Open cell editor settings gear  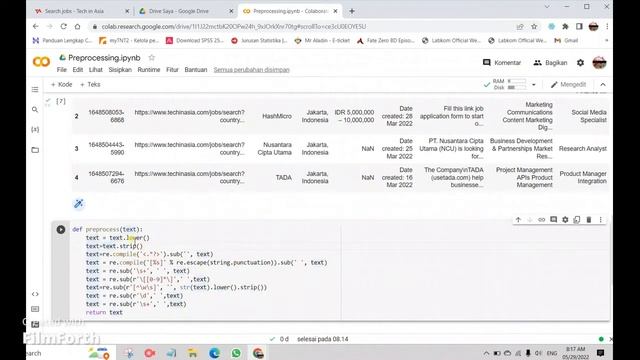[x=565, y=220]
